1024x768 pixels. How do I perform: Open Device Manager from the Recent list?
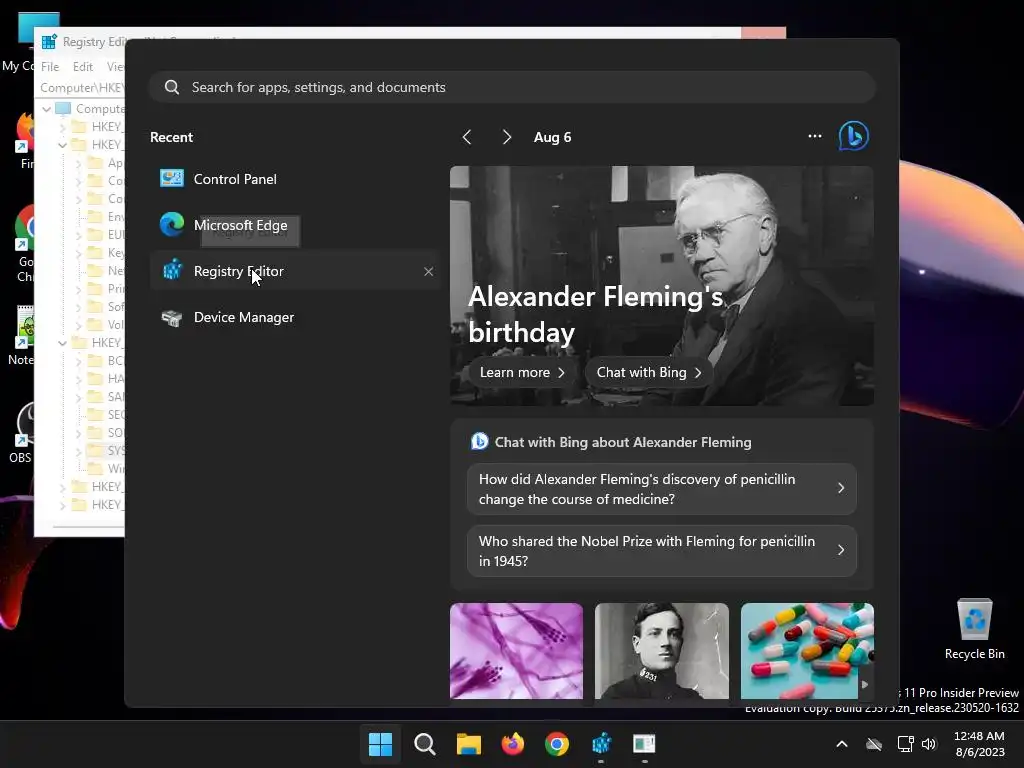(x=295, y=317)
